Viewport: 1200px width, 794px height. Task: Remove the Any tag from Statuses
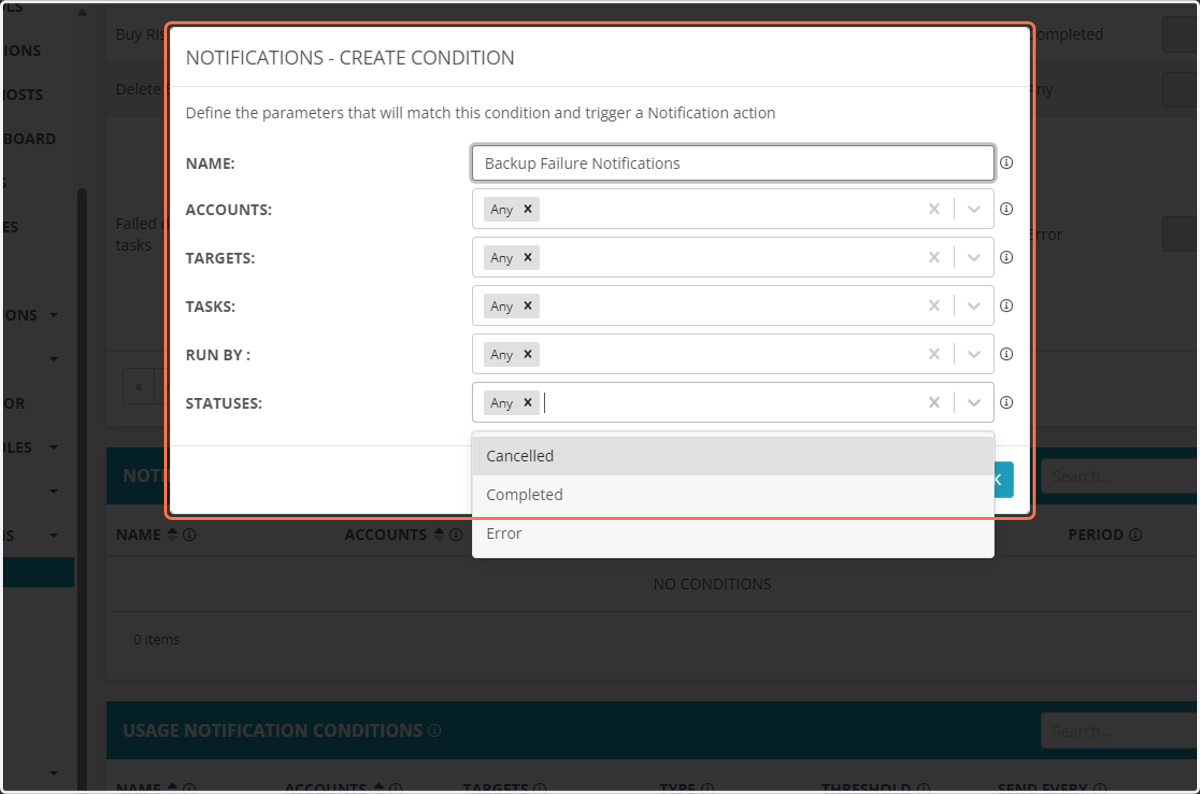[x=528, y=402]
